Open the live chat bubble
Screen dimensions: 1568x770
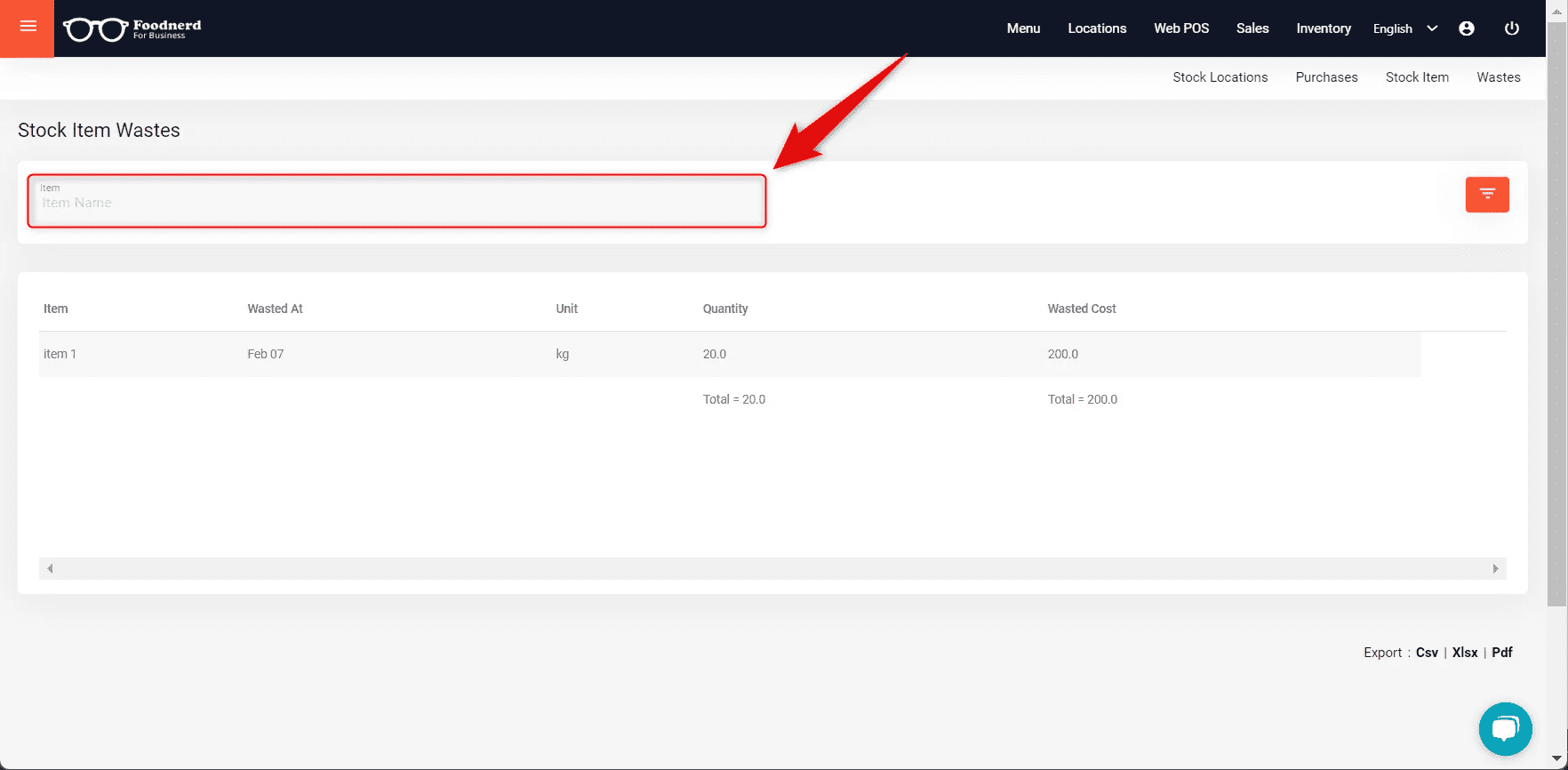[x=1505, y=729]
